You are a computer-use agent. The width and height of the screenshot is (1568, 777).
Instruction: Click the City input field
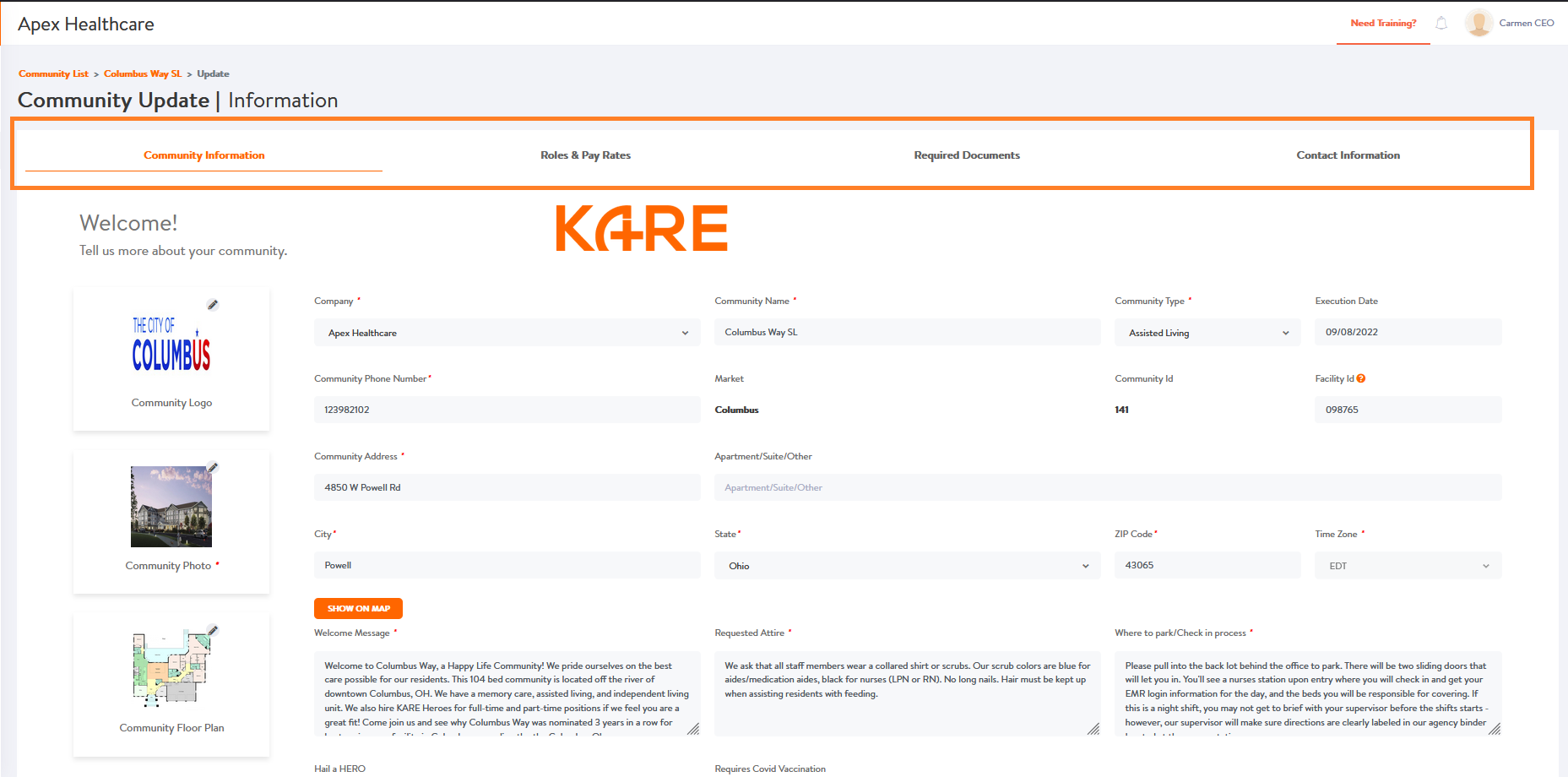click(x=507, y=565)
